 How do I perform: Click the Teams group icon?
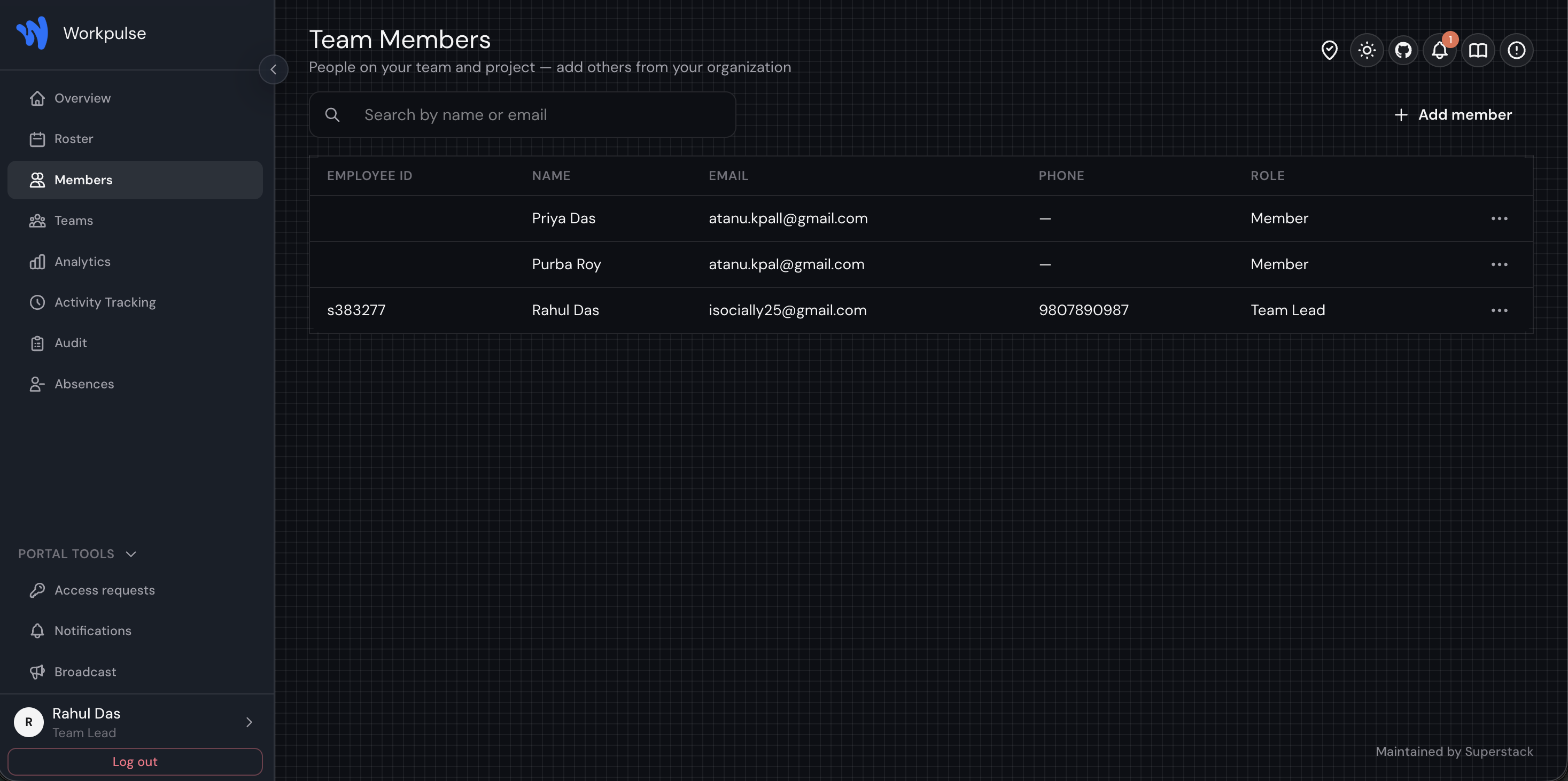(x=37, y=221)
